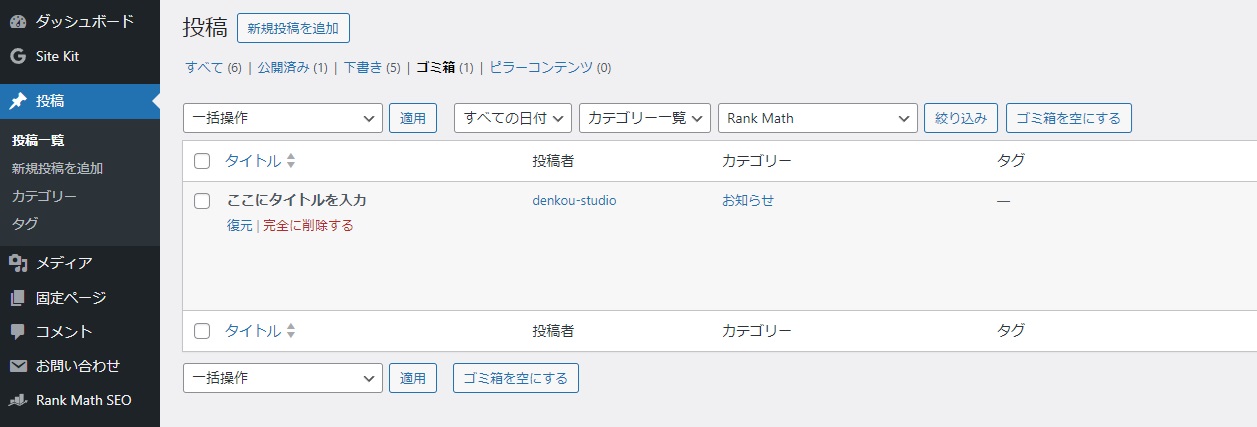Click the contact envelope icon
This screenshot has height=427, width=1257.
17,366
